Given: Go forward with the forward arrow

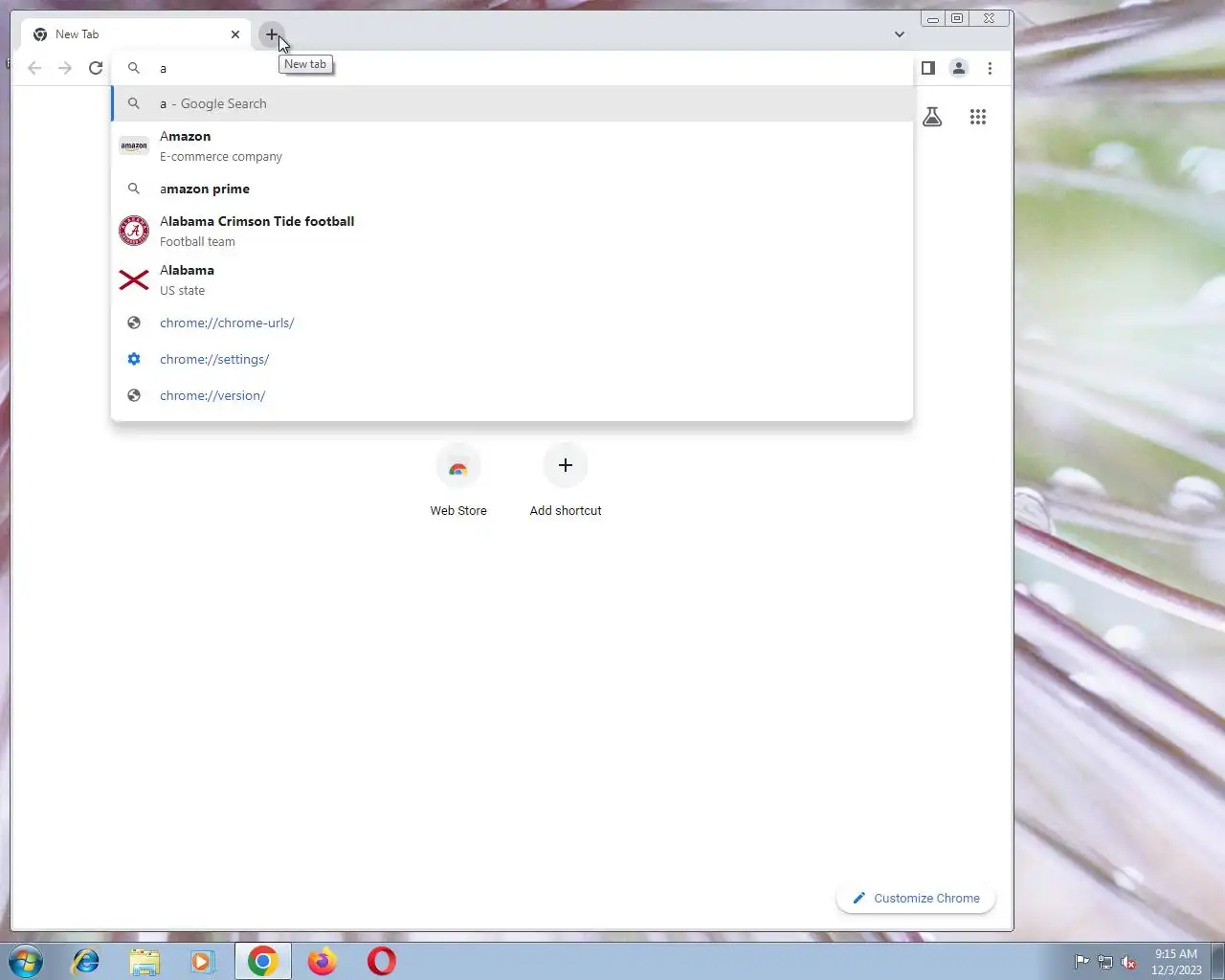Looking at the screenshot, I should tap(65, 68).
